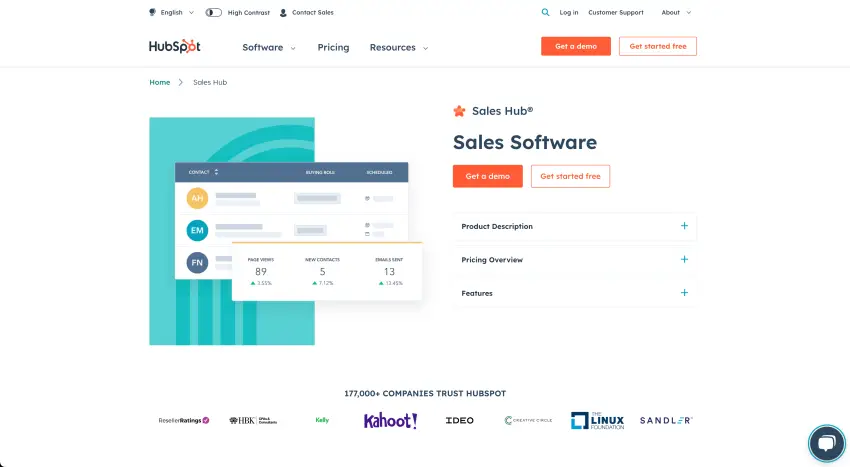The width and height of the screenshot is (850, 467).
Task: Click the header Get started free button
Action: click(x=658, y=46)
